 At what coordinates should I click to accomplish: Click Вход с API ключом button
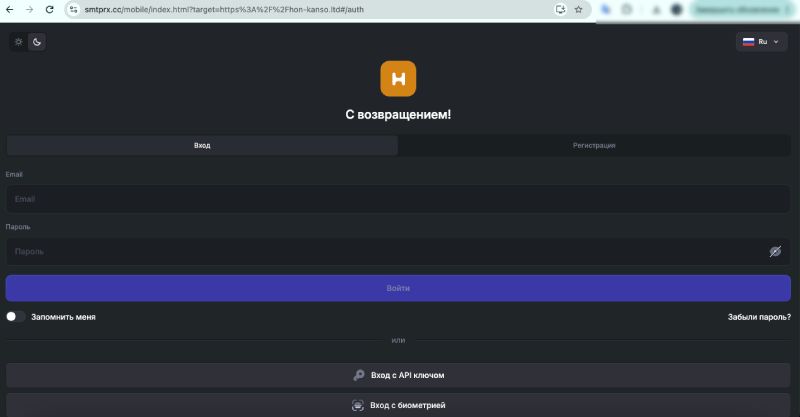(x=398, y=375)
